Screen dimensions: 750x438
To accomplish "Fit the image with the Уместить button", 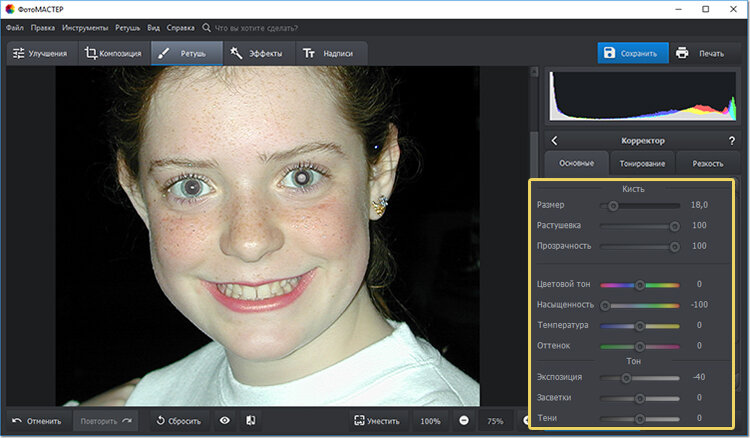I will [376, 421].
